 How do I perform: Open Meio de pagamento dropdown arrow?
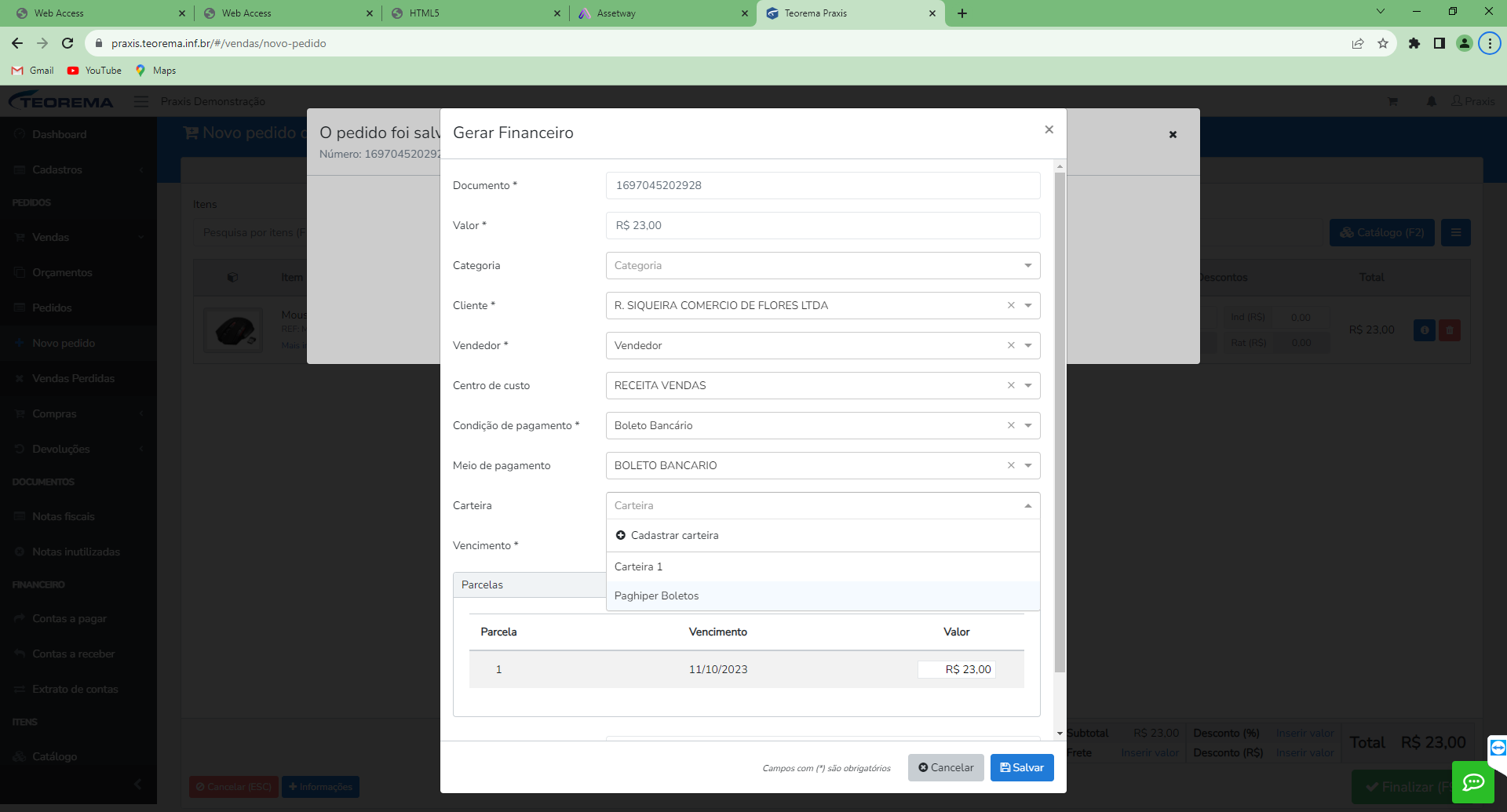1027,465
